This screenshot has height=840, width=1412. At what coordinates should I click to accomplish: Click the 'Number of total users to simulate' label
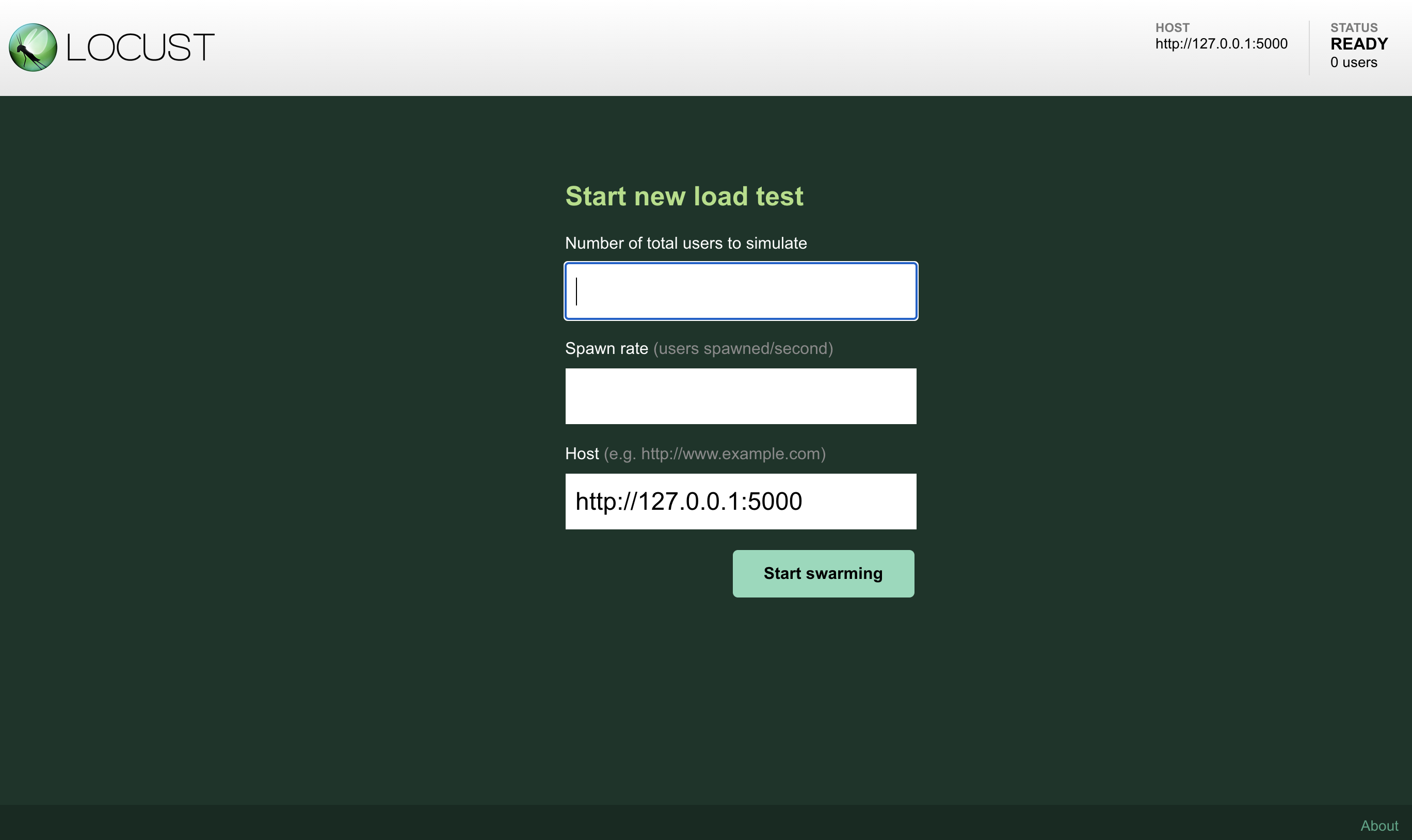[686, 244]
